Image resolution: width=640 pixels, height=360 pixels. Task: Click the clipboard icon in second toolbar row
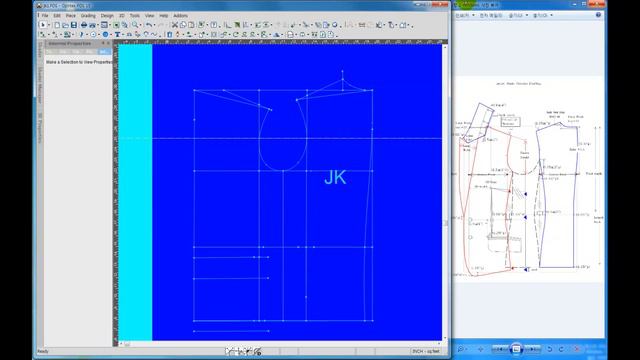coord(170,35)
